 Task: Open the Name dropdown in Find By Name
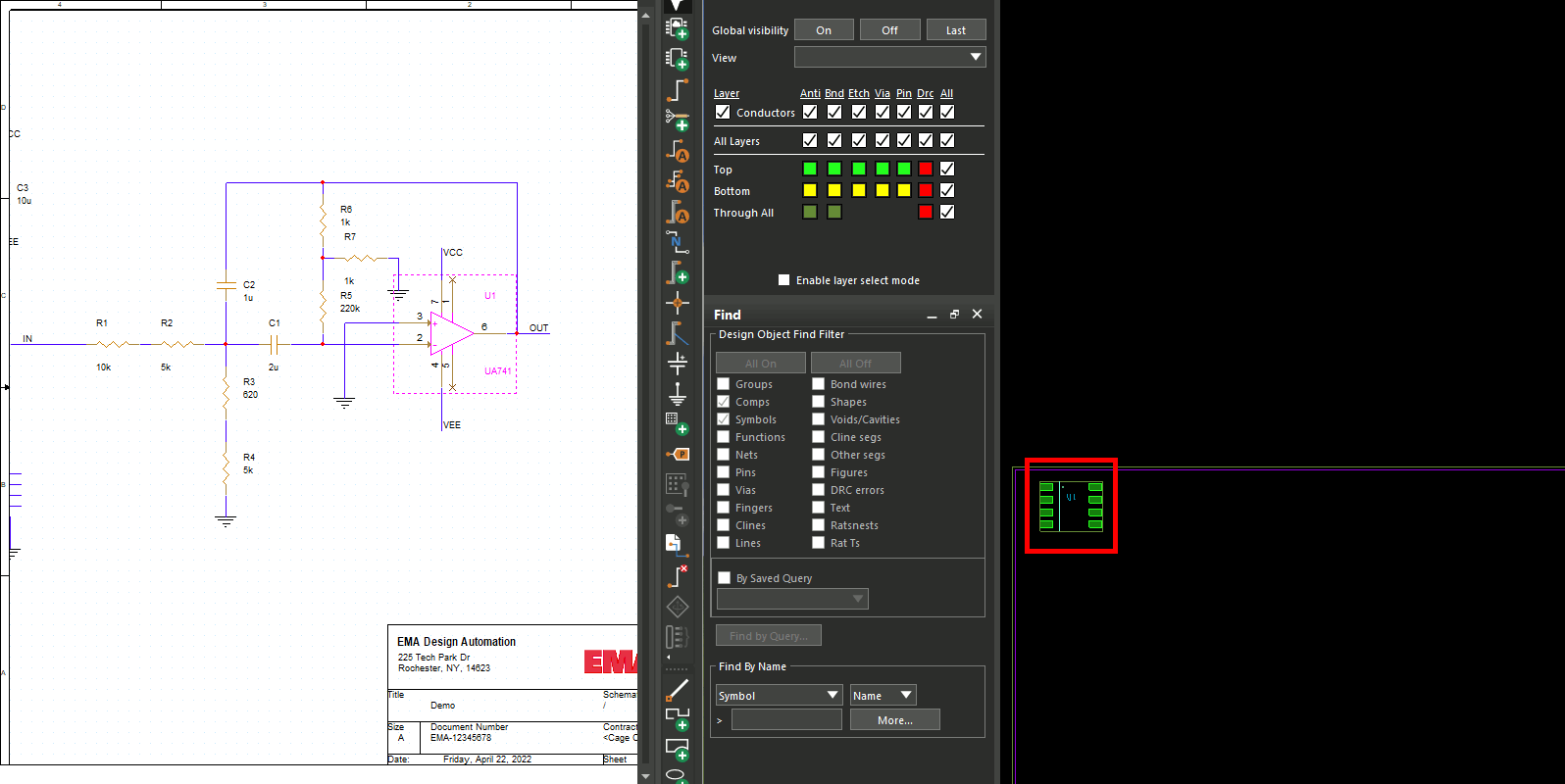[x=883, y=695]
